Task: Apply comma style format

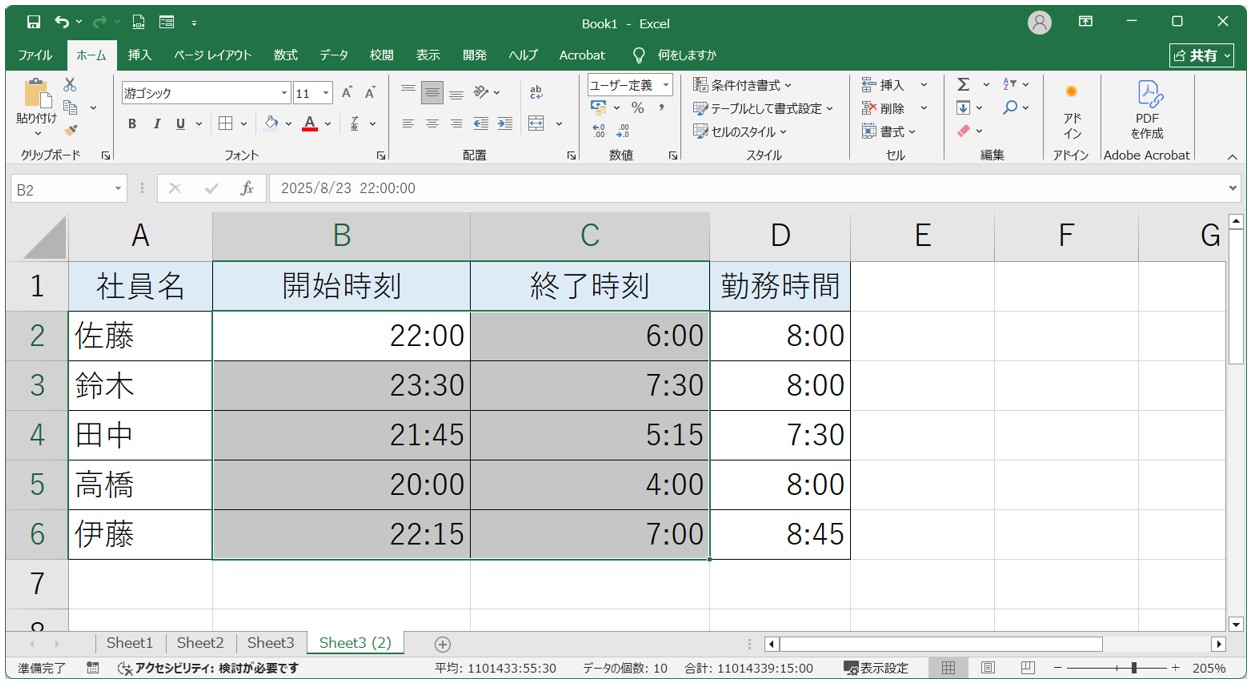Action: (x=661, y=108)
